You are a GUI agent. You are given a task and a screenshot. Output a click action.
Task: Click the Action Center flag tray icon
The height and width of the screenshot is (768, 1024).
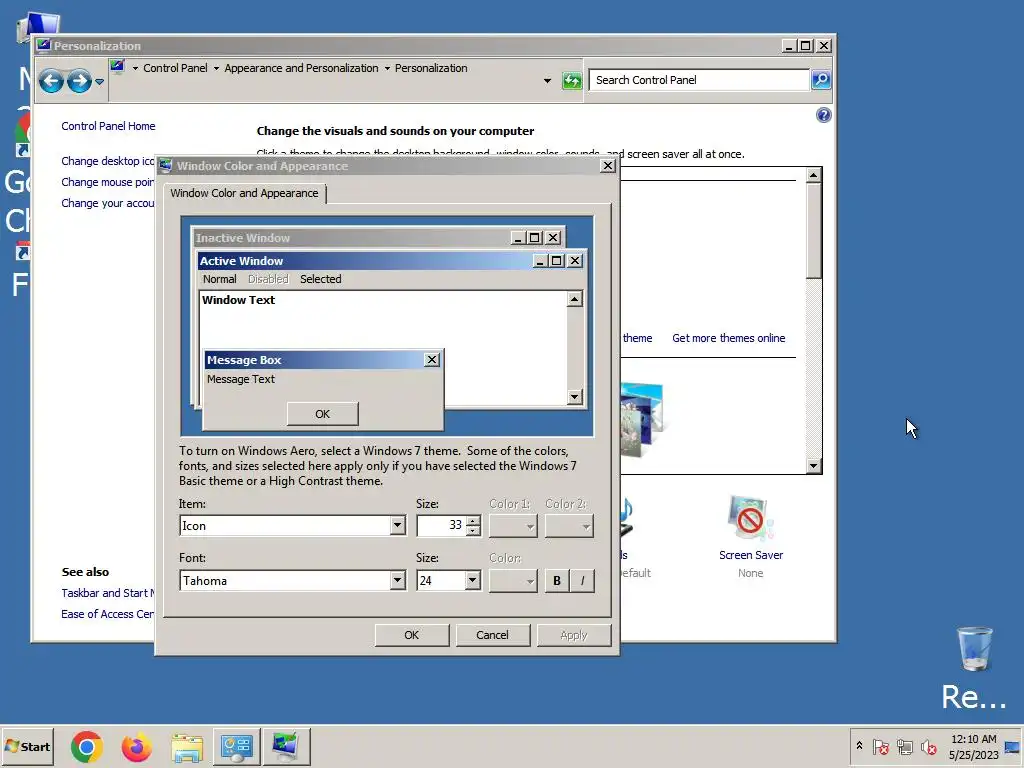click(880, 746)
